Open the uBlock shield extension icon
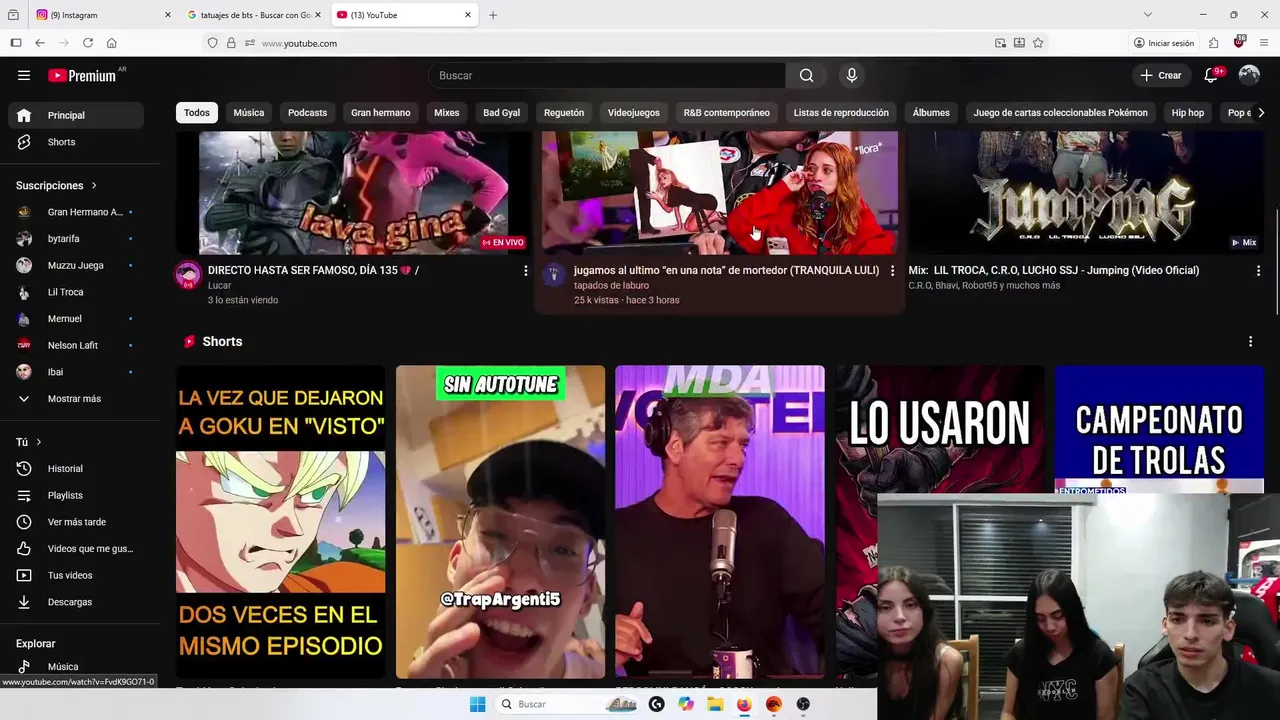Viewport: 1280px width, 720px height. pos(1239,42)
